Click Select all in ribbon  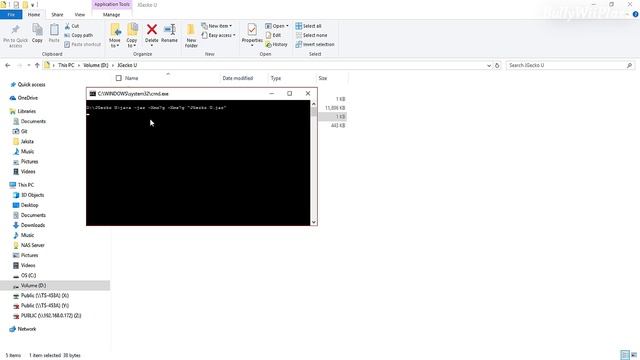[309, 26]
